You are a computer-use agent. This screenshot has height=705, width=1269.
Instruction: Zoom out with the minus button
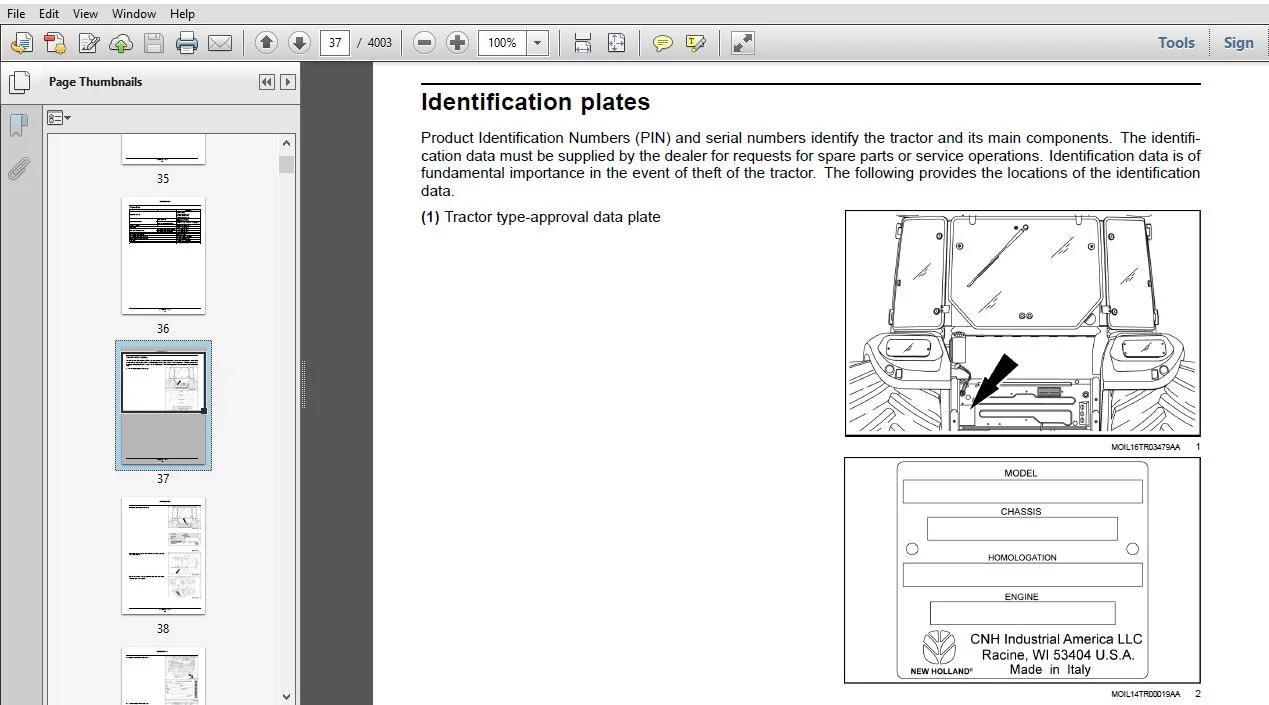pos(425,43)
